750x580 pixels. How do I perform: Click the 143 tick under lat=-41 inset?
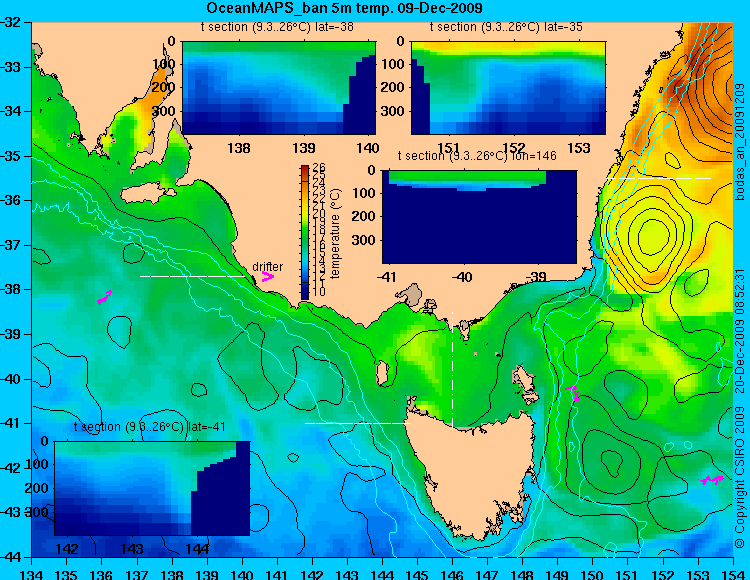pos(133,548)
